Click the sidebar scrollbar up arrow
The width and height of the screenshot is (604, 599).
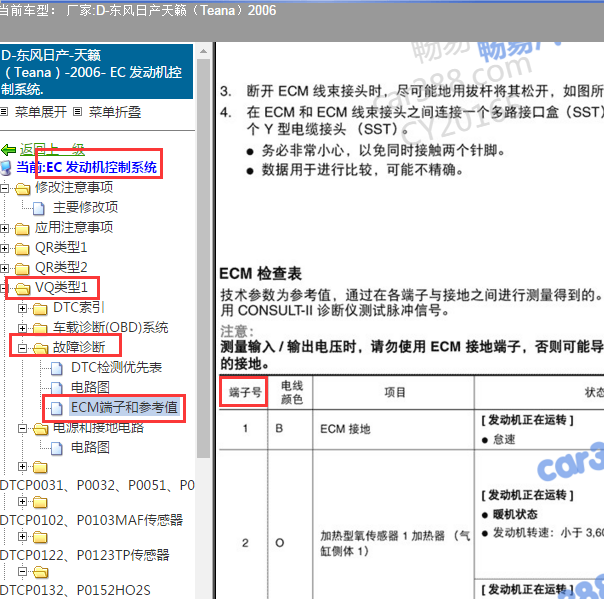point(203,51)
